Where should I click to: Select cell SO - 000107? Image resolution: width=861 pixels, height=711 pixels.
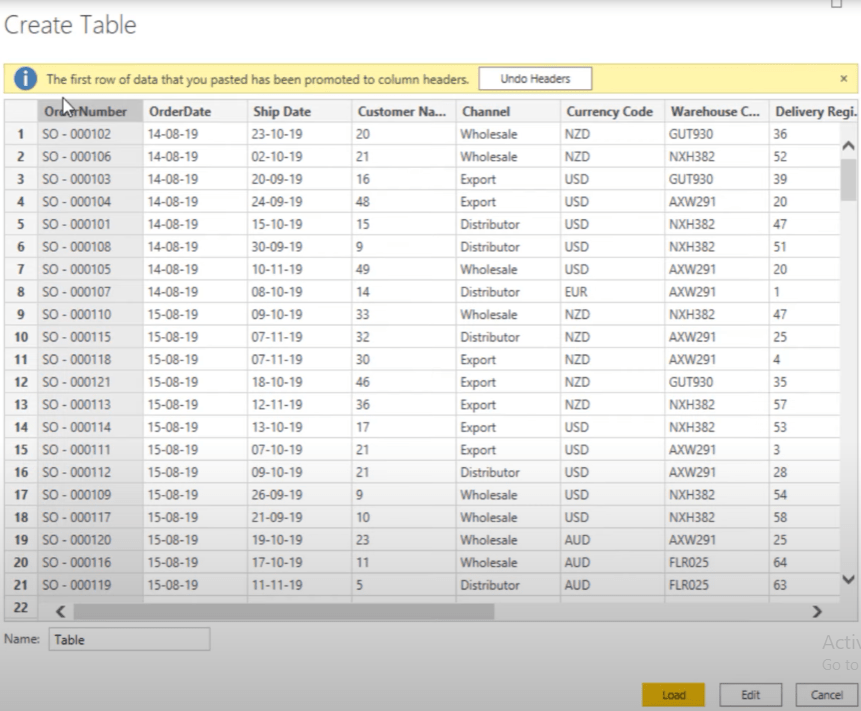pos(90,292)
